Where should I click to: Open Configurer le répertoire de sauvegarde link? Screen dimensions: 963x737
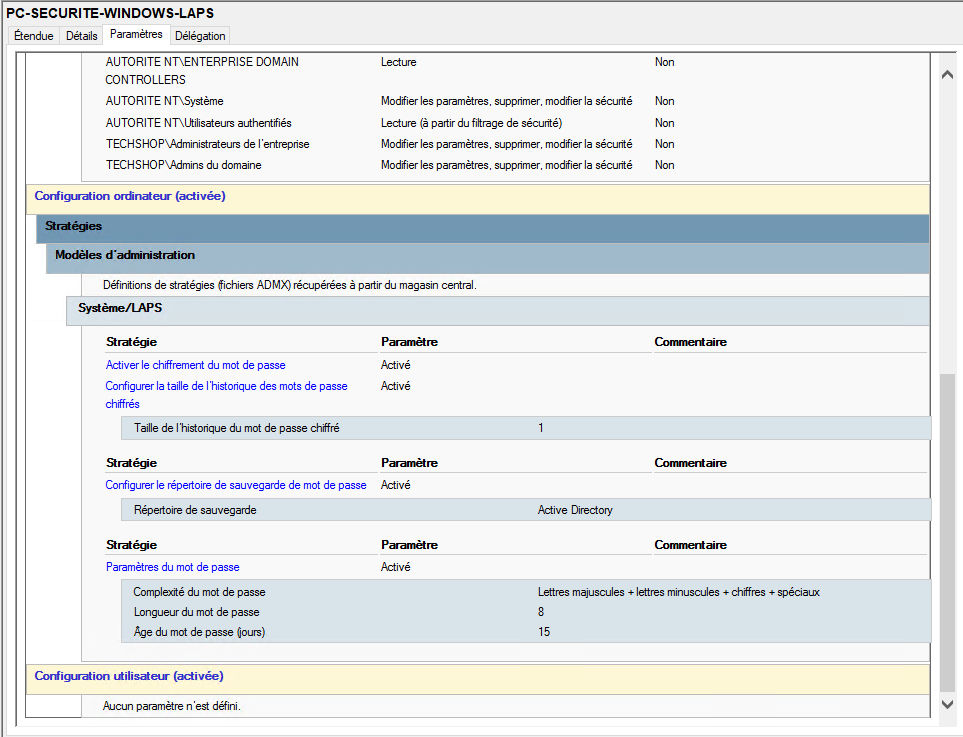click(x=236, y=485)
